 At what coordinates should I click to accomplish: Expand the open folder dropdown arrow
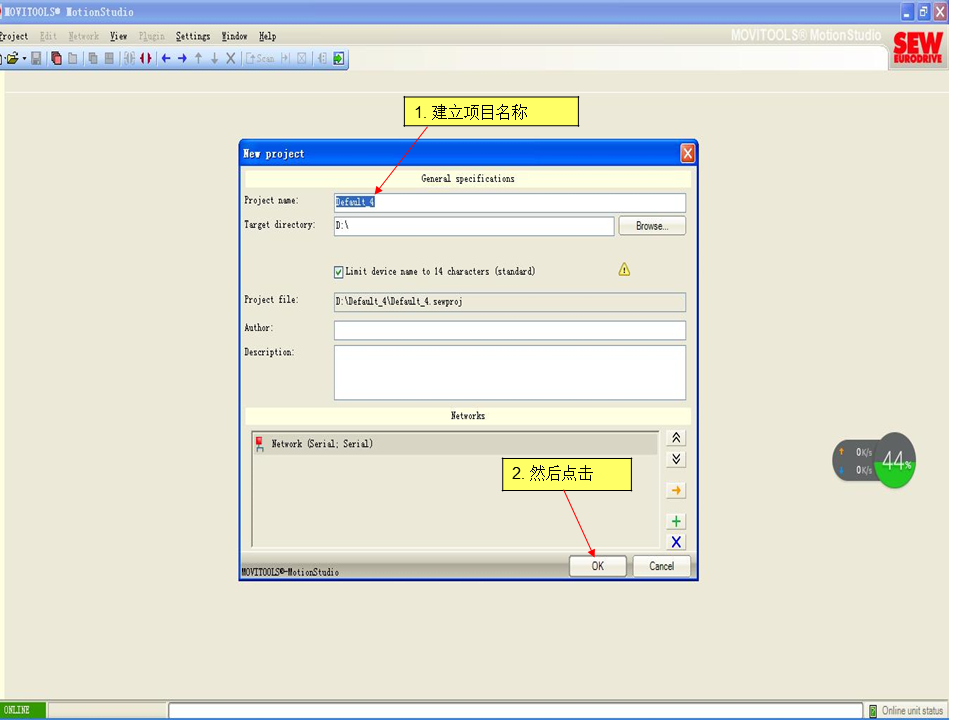point(24,59)
